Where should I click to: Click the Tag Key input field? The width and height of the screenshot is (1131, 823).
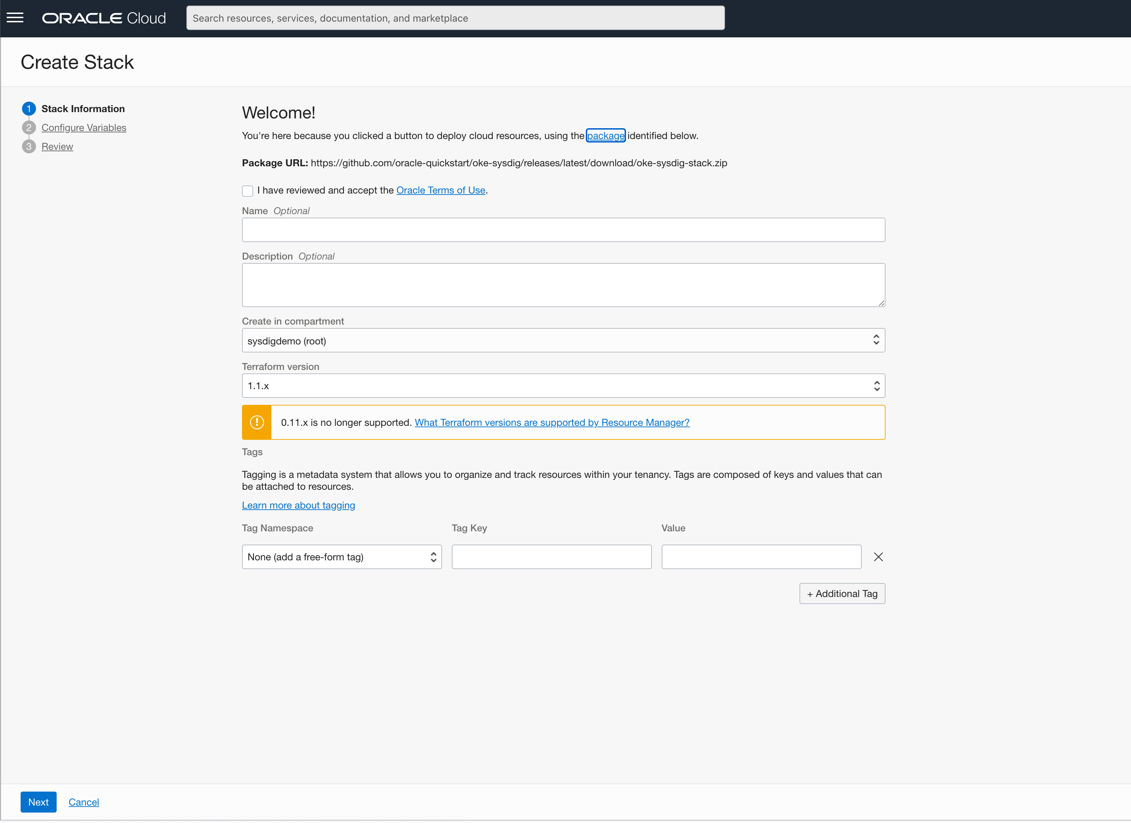(x=551, y=557)
